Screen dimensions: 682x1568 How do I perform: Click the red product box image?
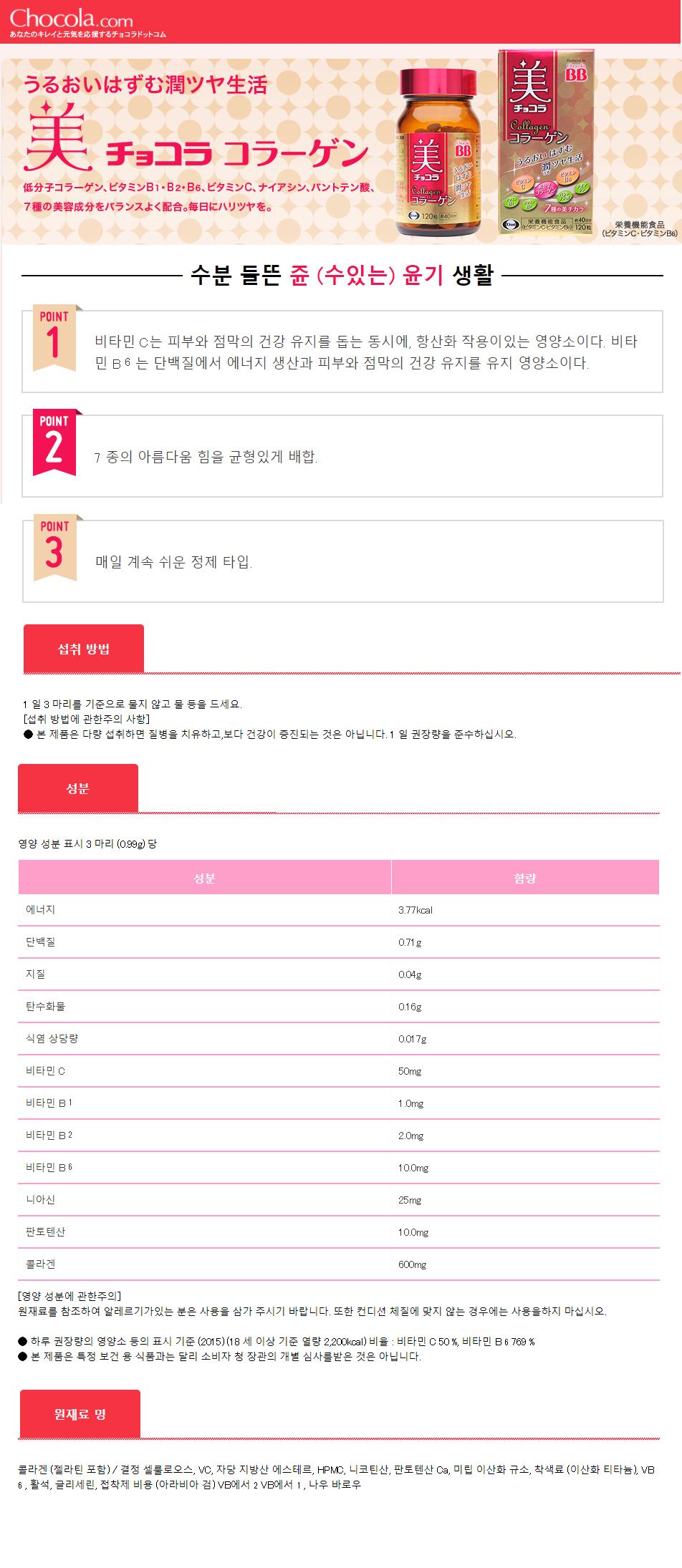546,142
